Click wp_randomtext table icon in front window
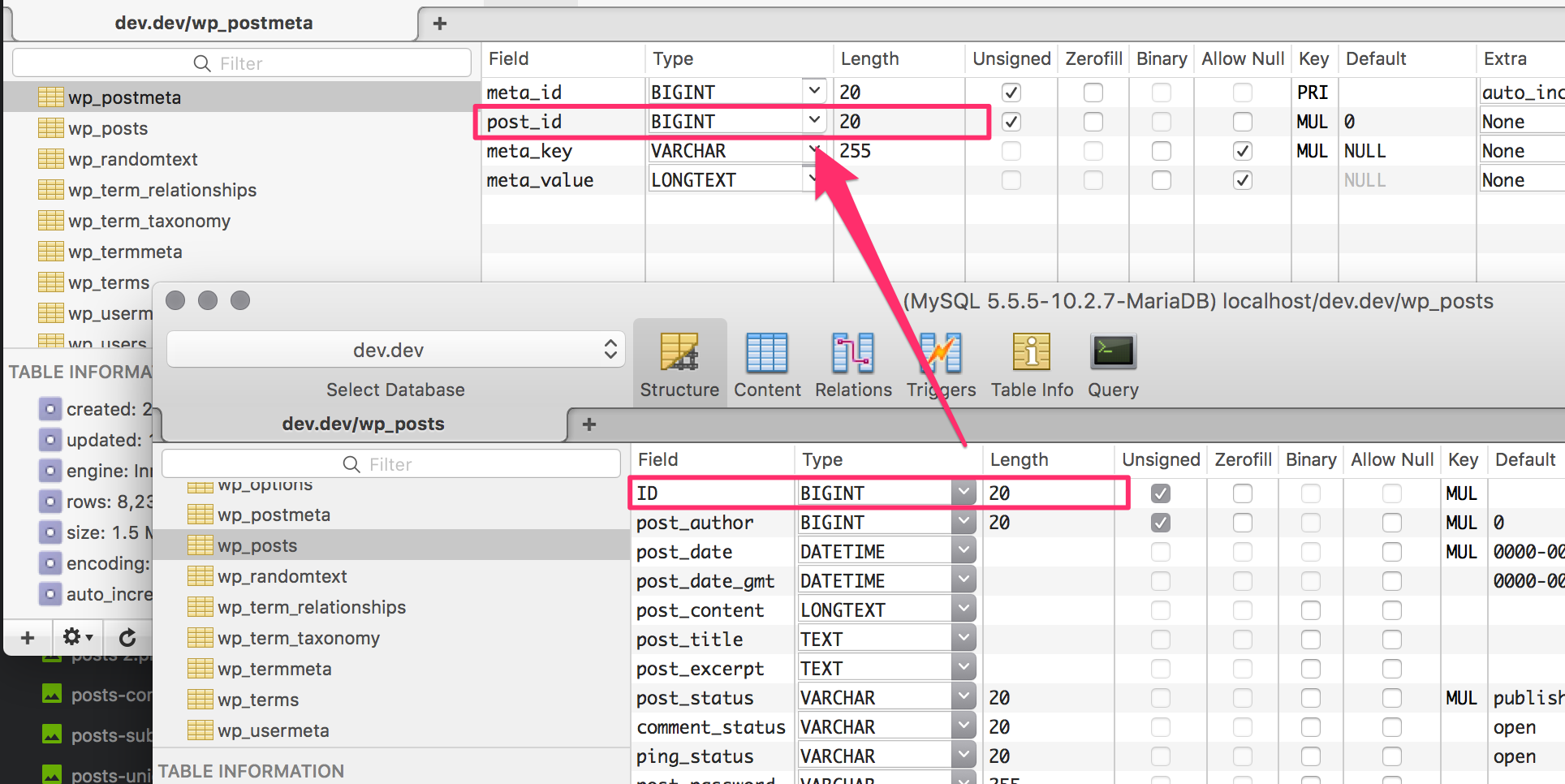Screen dimensions: 1565x784 [x=200, y=576]
